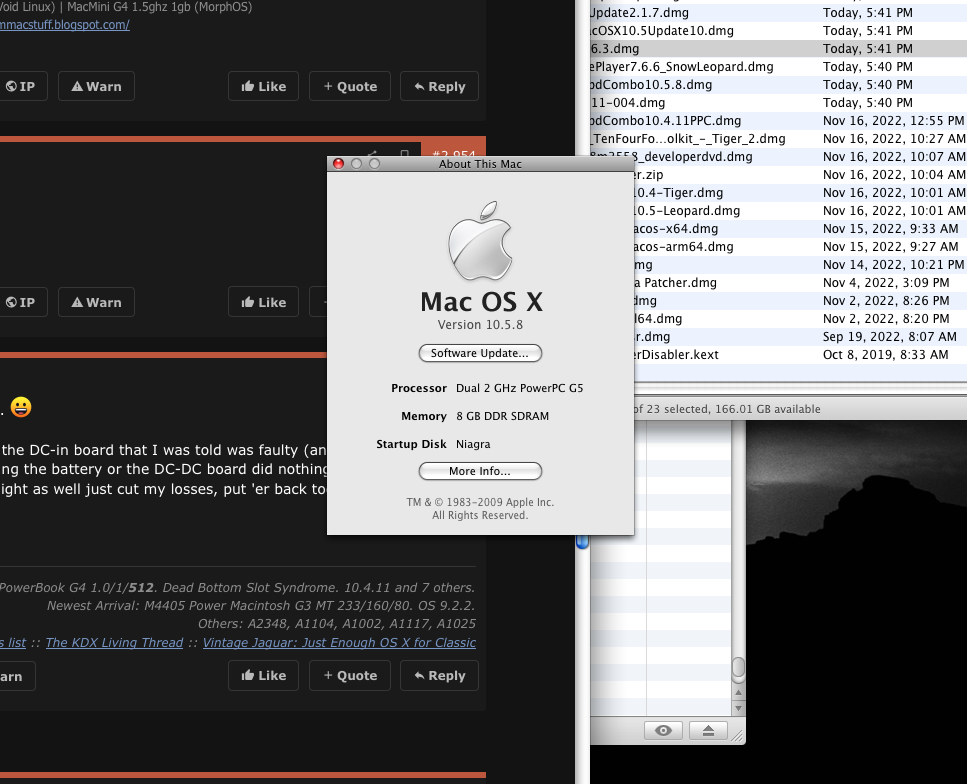
Task: Like the post with the blogspot link
Action: (x=263, y=86)
